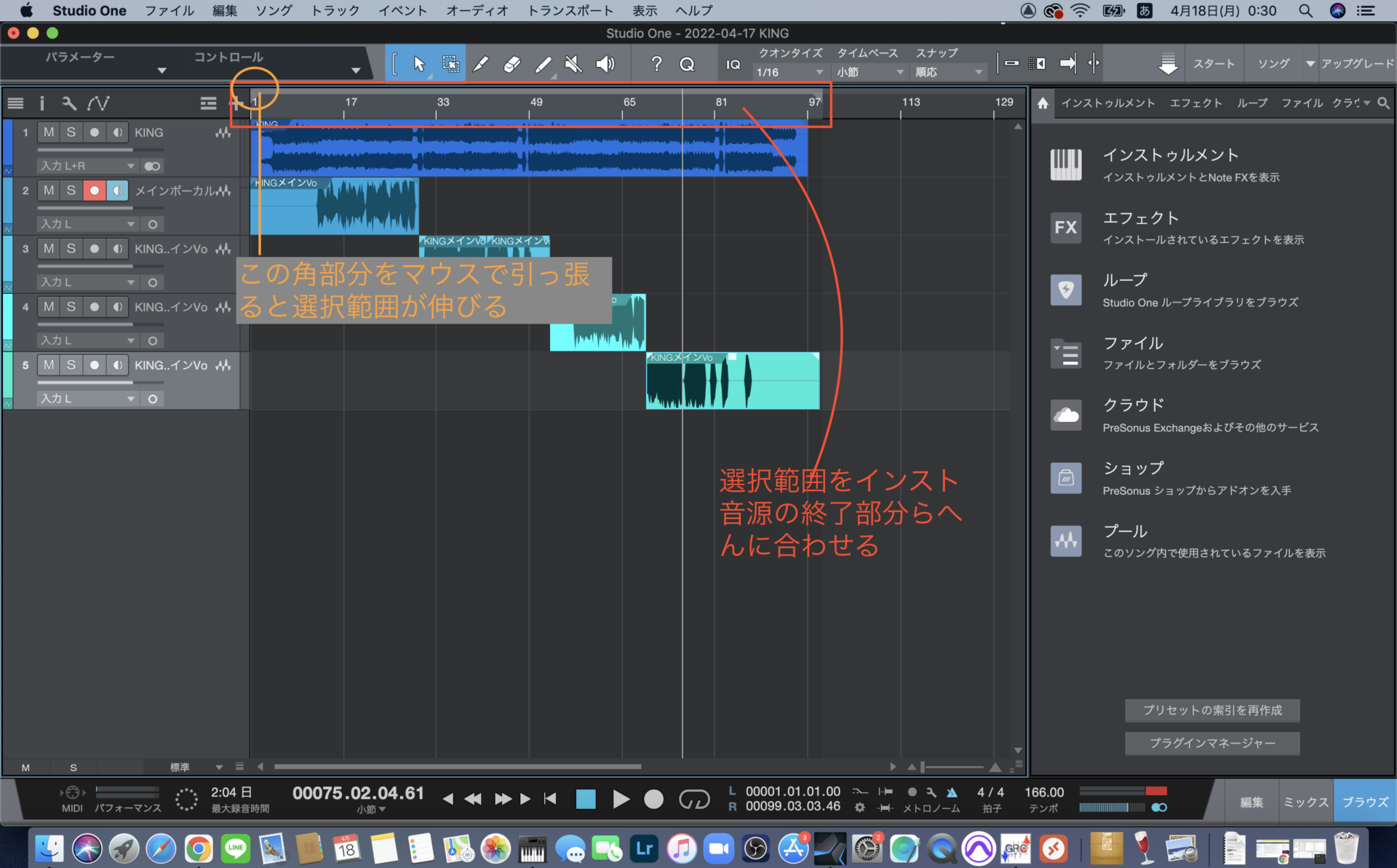Return to zero with skip-back button
Screen dimensions: 1397x868
(550, 799)
